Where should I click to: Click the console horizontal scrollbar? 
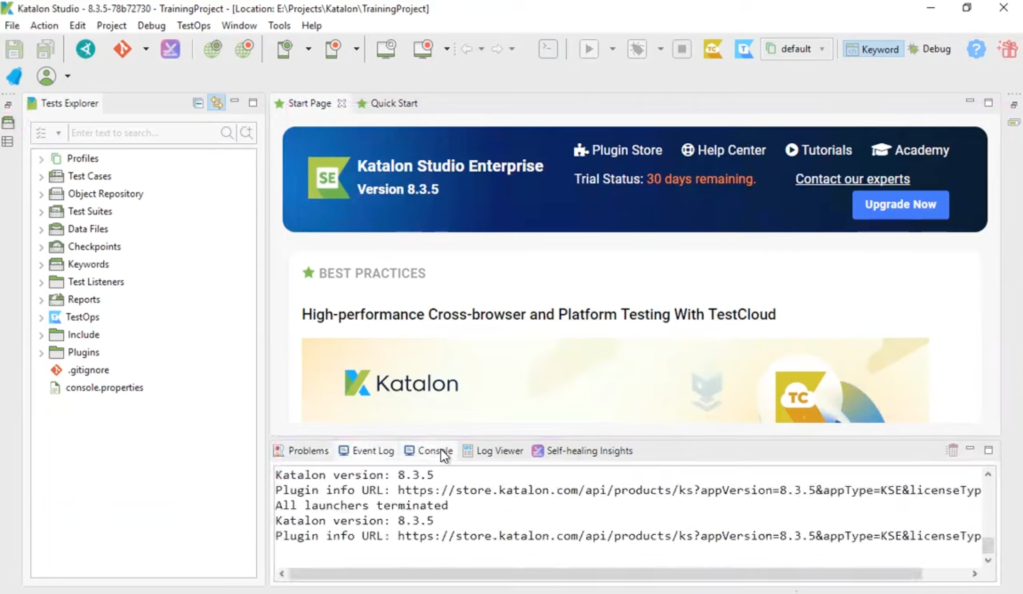(605, 574)
